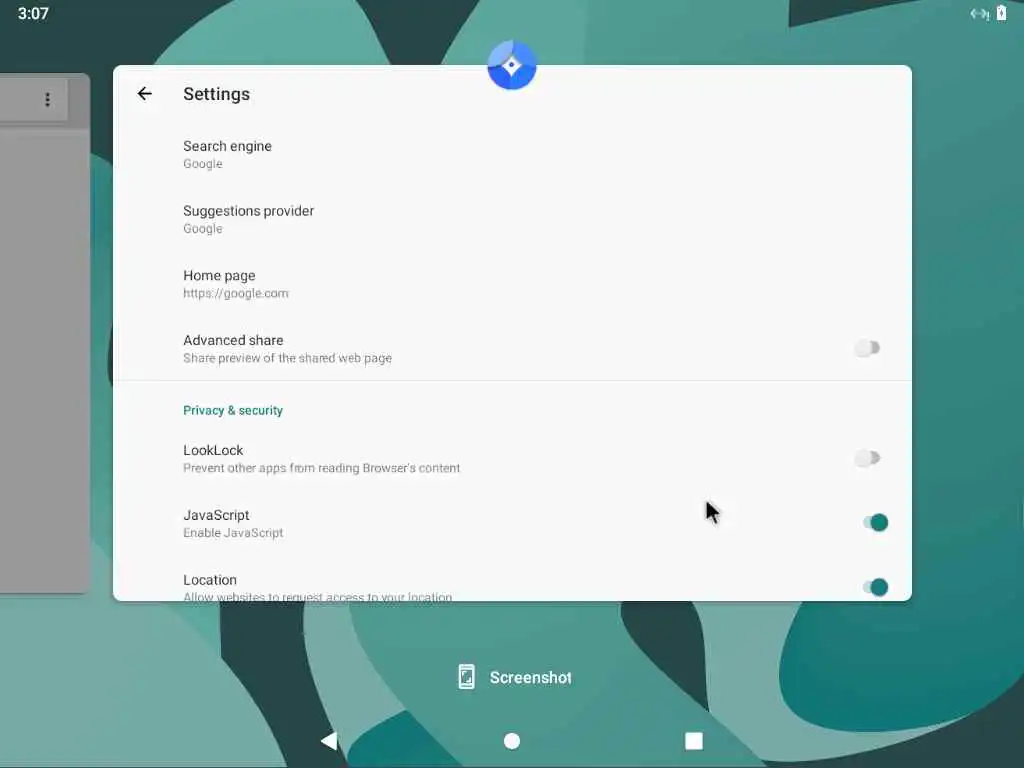Turn off the Location switch
This screenshot has width=1024, height=768.
875,587
